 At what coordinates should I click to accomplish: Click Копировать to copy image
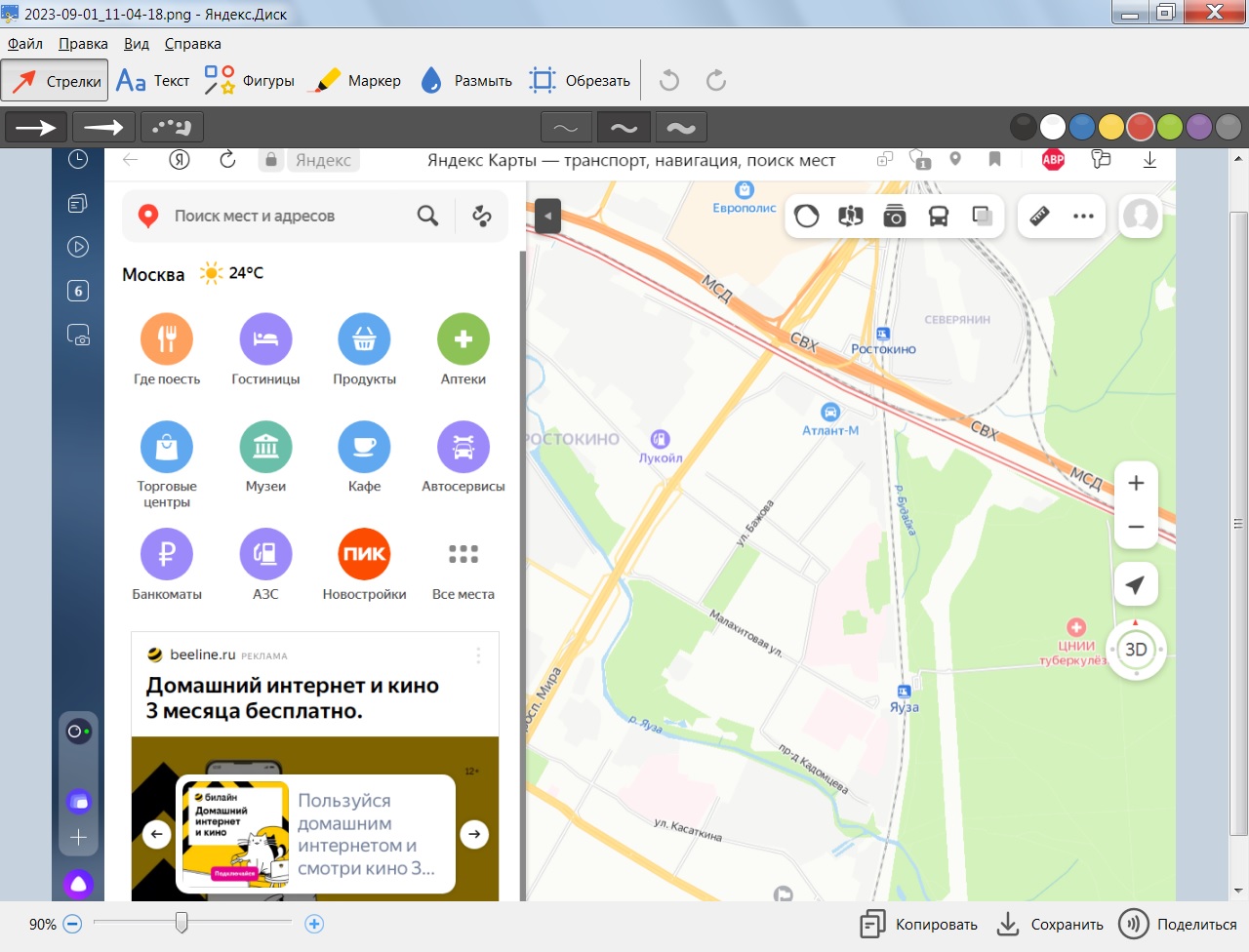918,924
